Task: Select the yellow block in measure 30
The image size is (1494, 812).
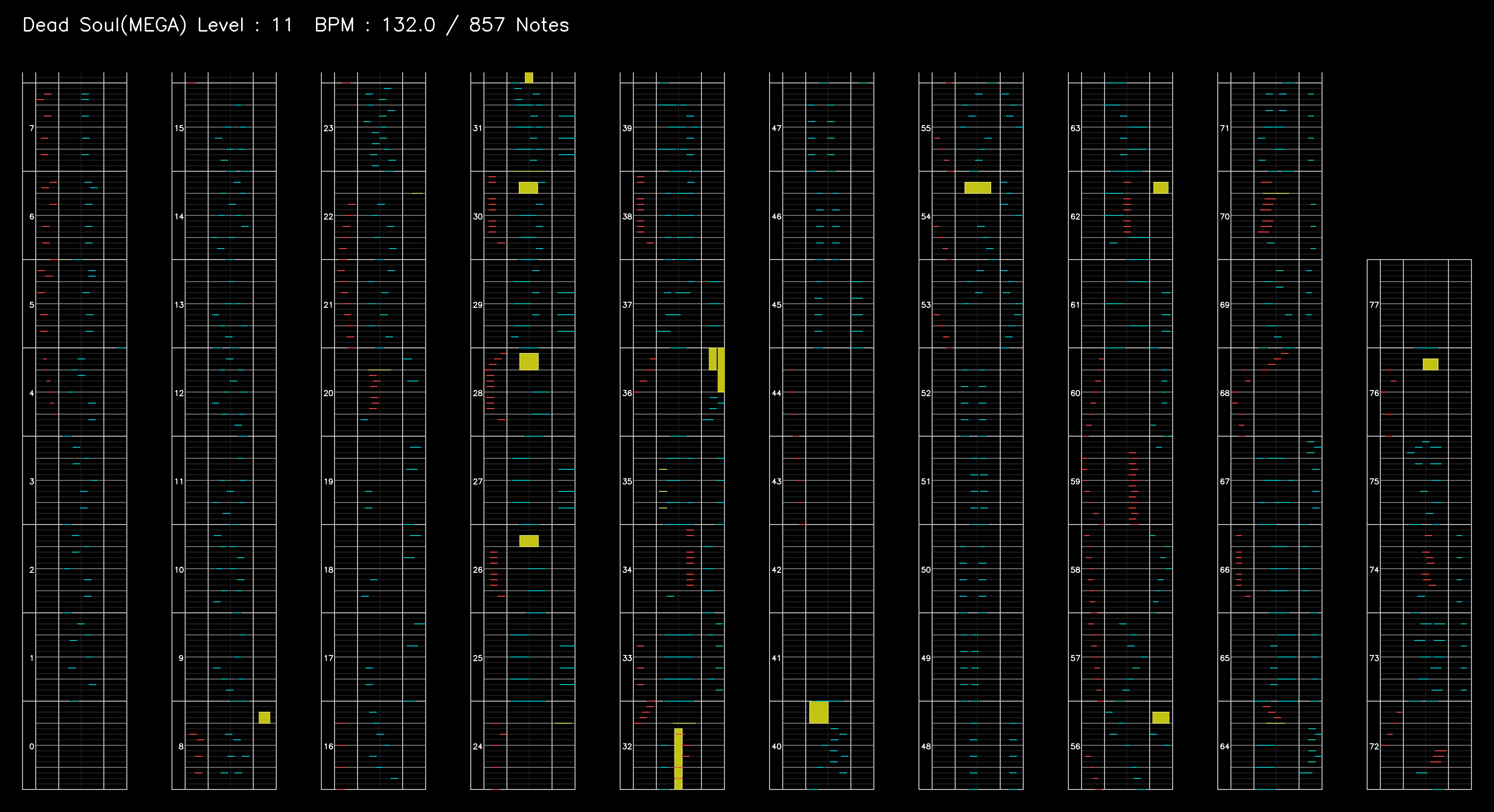Action: pyautogui.click(x=528, y=188)
